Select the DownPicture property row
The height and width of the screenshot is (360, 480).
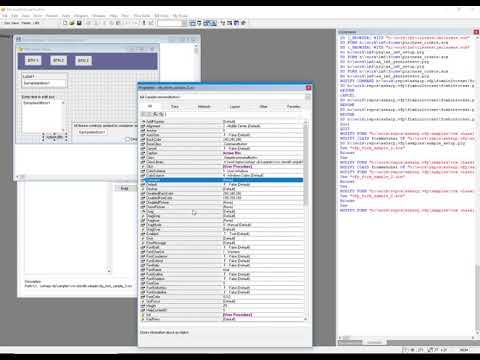click(222, 207)
